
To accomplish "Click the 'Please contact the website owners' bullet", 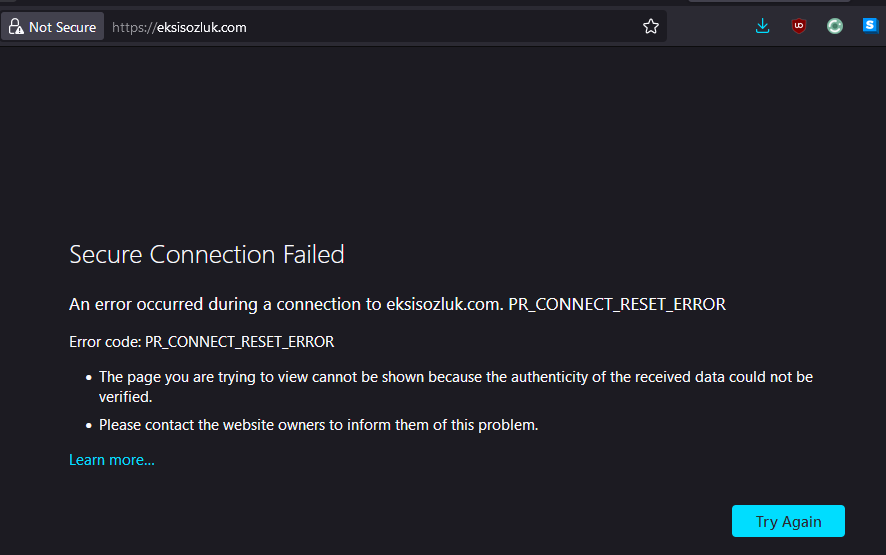I will point(318,425).
